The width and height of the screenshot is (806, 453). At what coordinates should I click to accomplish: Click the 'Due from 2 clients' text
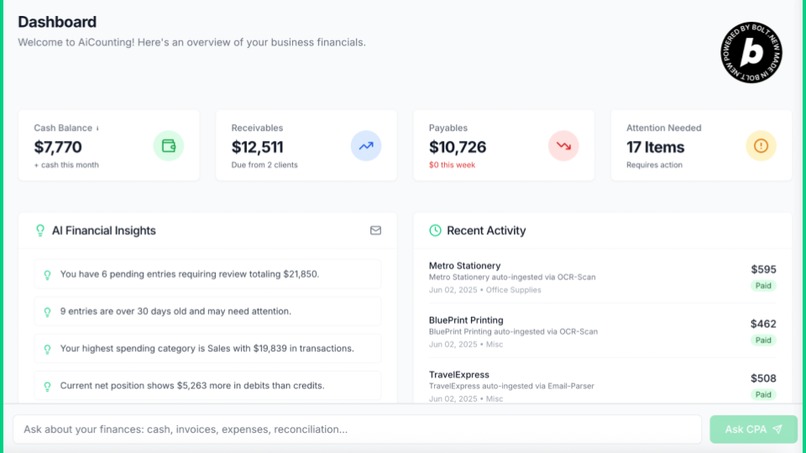click(x=264, y=165)
